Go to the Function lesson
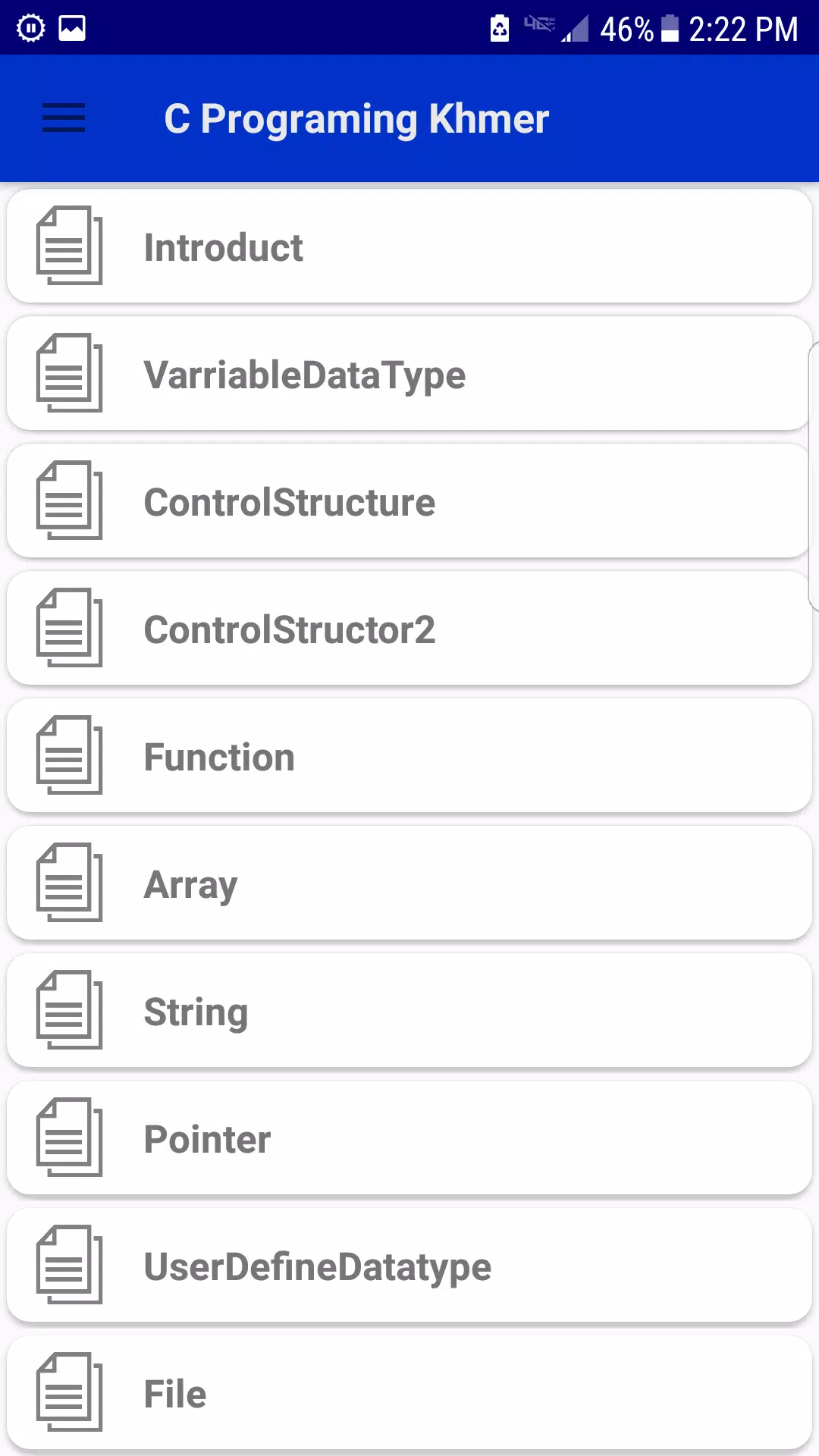 coord(409,756)
